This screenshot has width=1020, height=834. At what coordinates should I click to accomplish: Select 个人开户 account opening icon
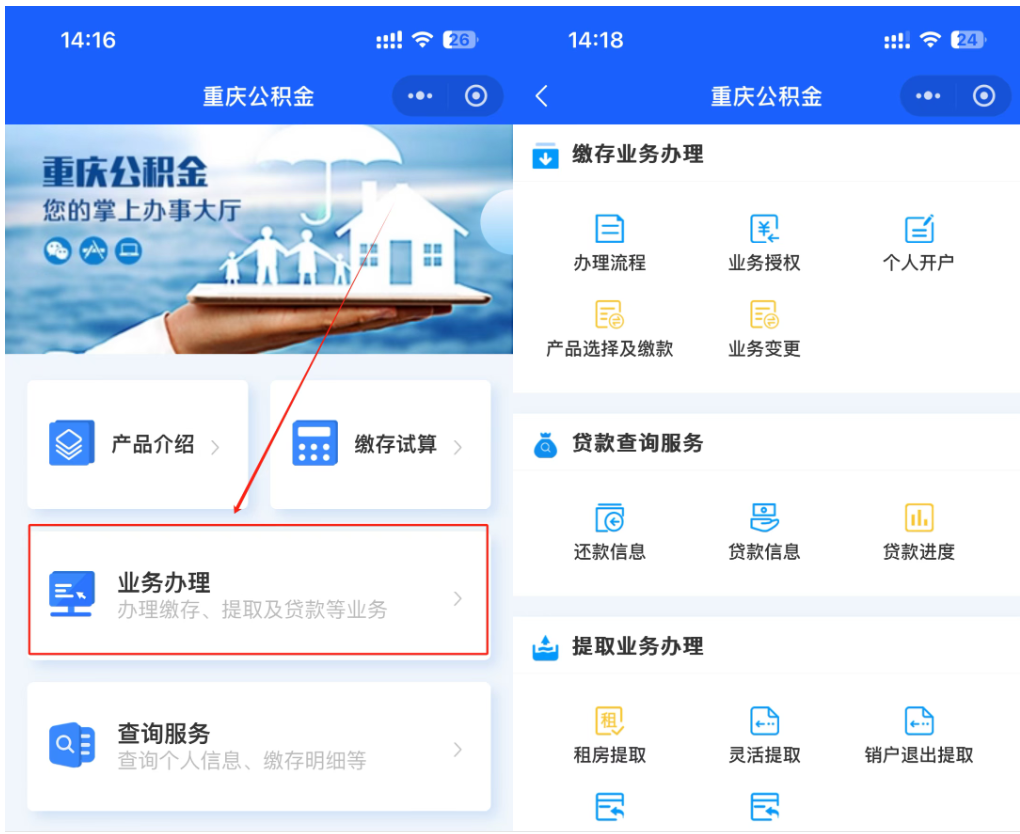click(x=918, y=230)
